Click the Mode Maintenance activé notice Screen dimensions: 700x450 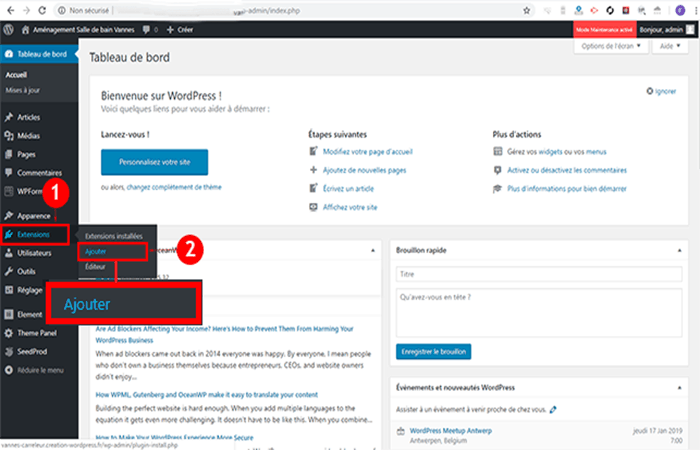point(604,29)
